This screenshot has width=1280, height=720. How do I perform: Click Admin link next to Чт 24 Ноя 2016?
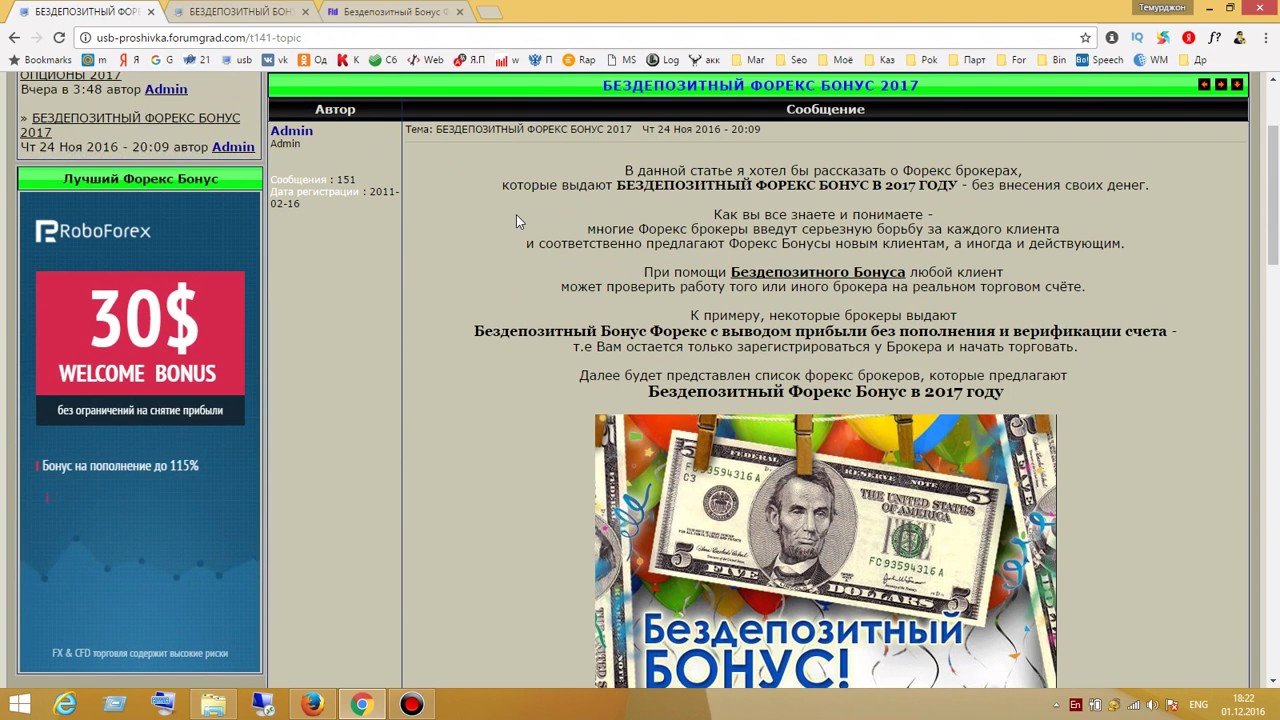pos(233,147)
